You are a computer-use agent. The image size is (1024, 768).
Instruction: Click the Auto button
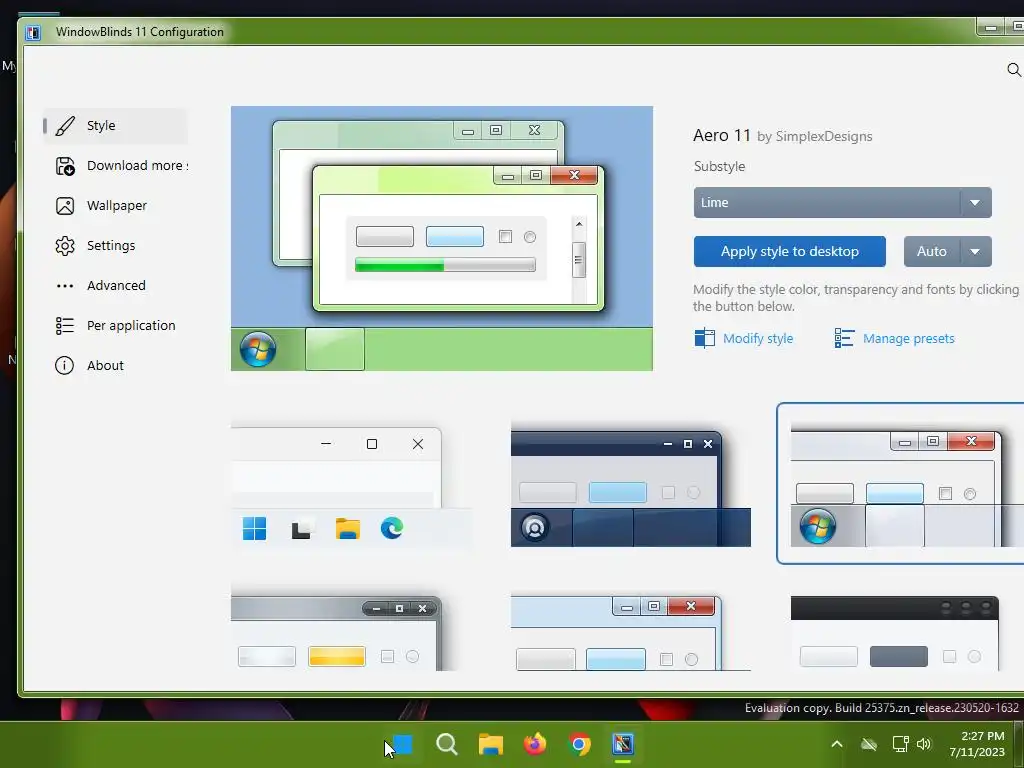(932, 251)
